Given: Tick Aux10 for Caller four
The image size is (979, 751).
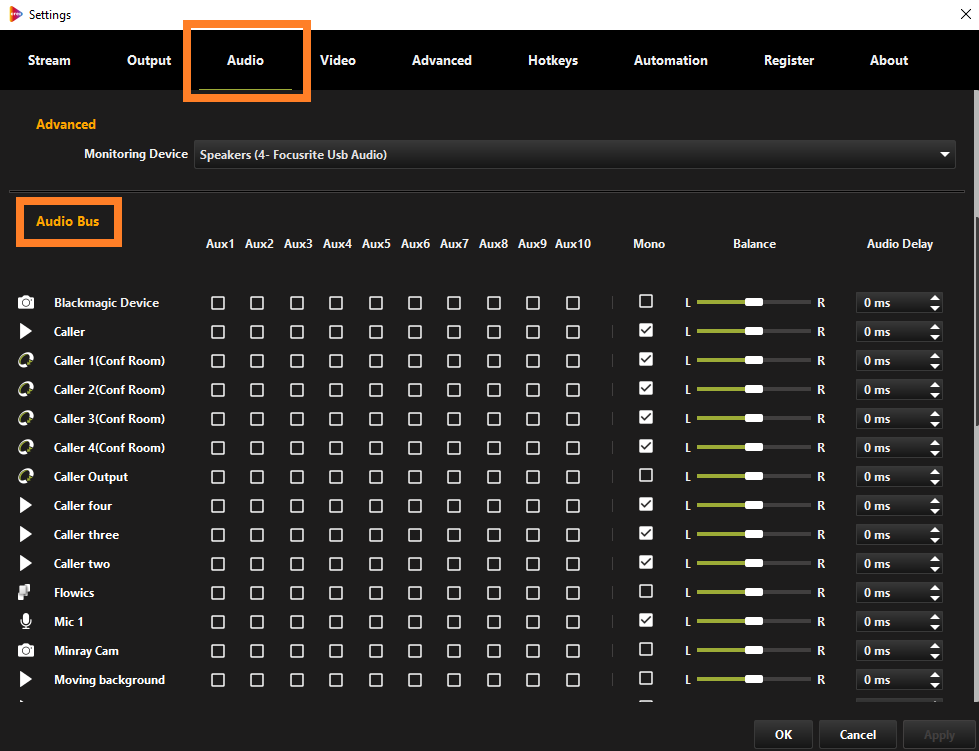Looking at the screenshot, I should pos(573,506).
